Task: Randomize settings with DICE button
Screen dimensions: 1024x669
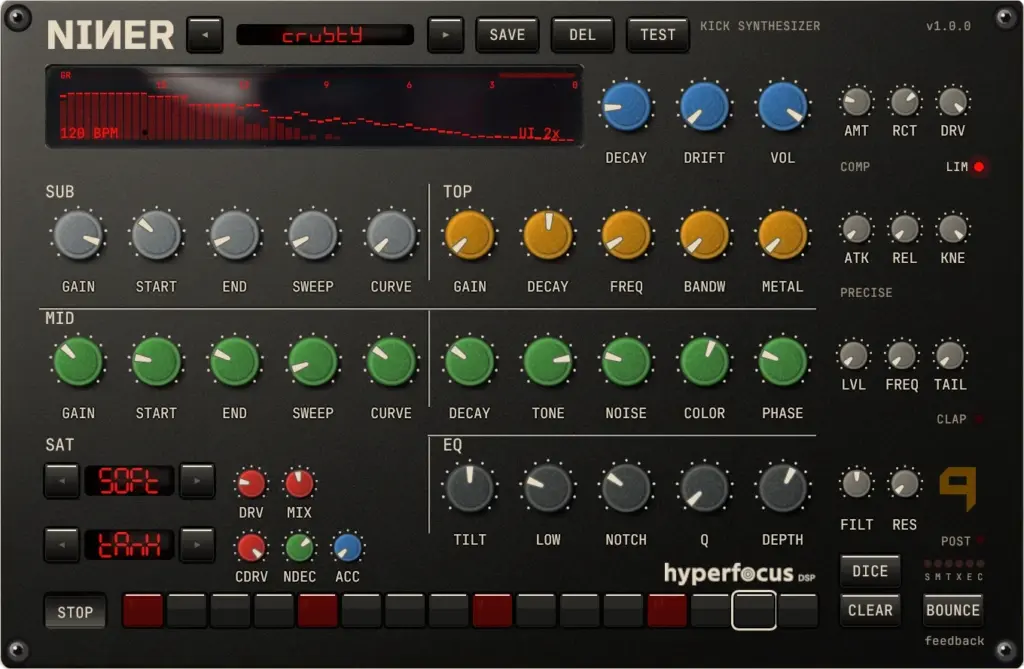Action: pyautogui.click(x=870, y=572)
